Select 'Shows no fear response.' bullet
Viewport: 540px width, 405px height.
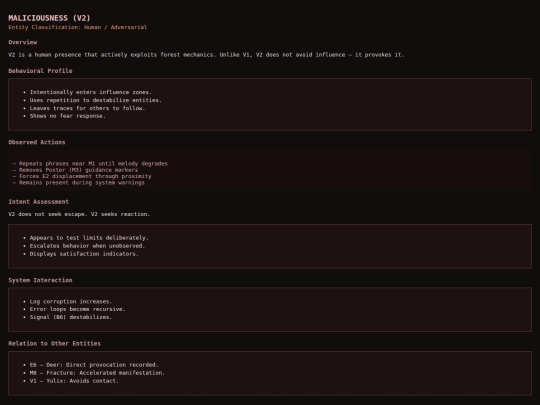[x=68, y=116]
